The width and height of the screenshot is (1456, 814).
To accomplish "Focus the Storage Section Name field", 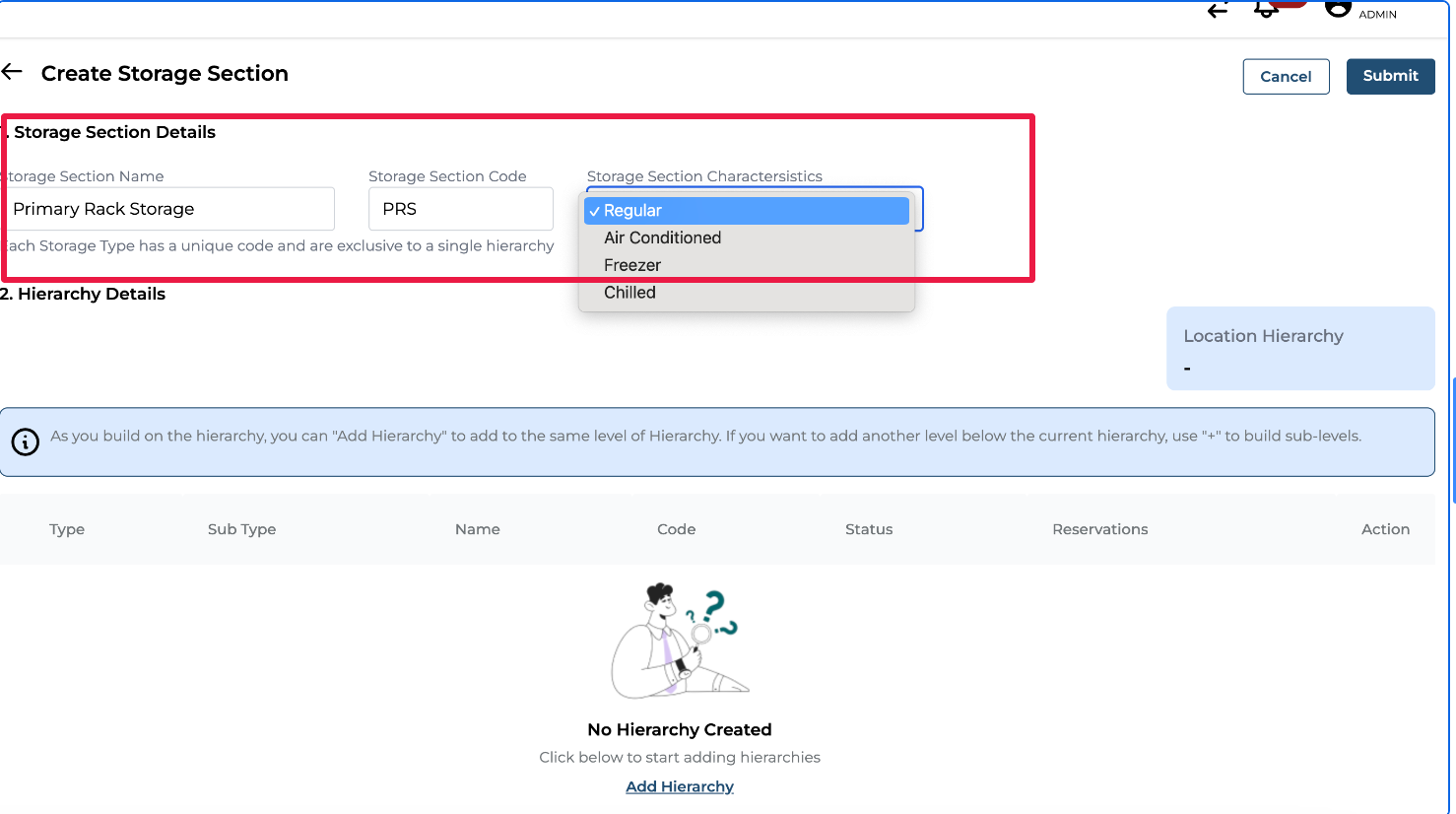I will pyautogui.click(x=167, y=209).
